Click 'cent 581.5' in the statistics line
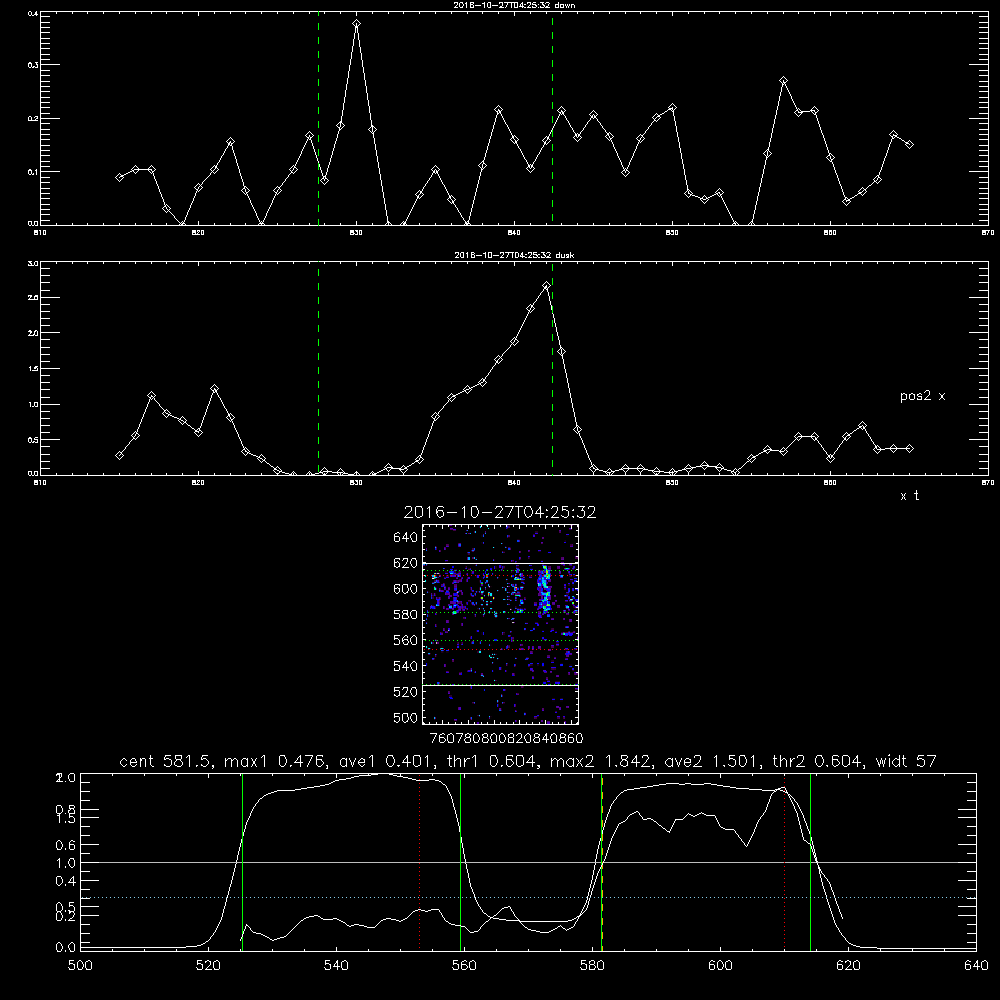The image size is (1000, 1000). [166, 761]
